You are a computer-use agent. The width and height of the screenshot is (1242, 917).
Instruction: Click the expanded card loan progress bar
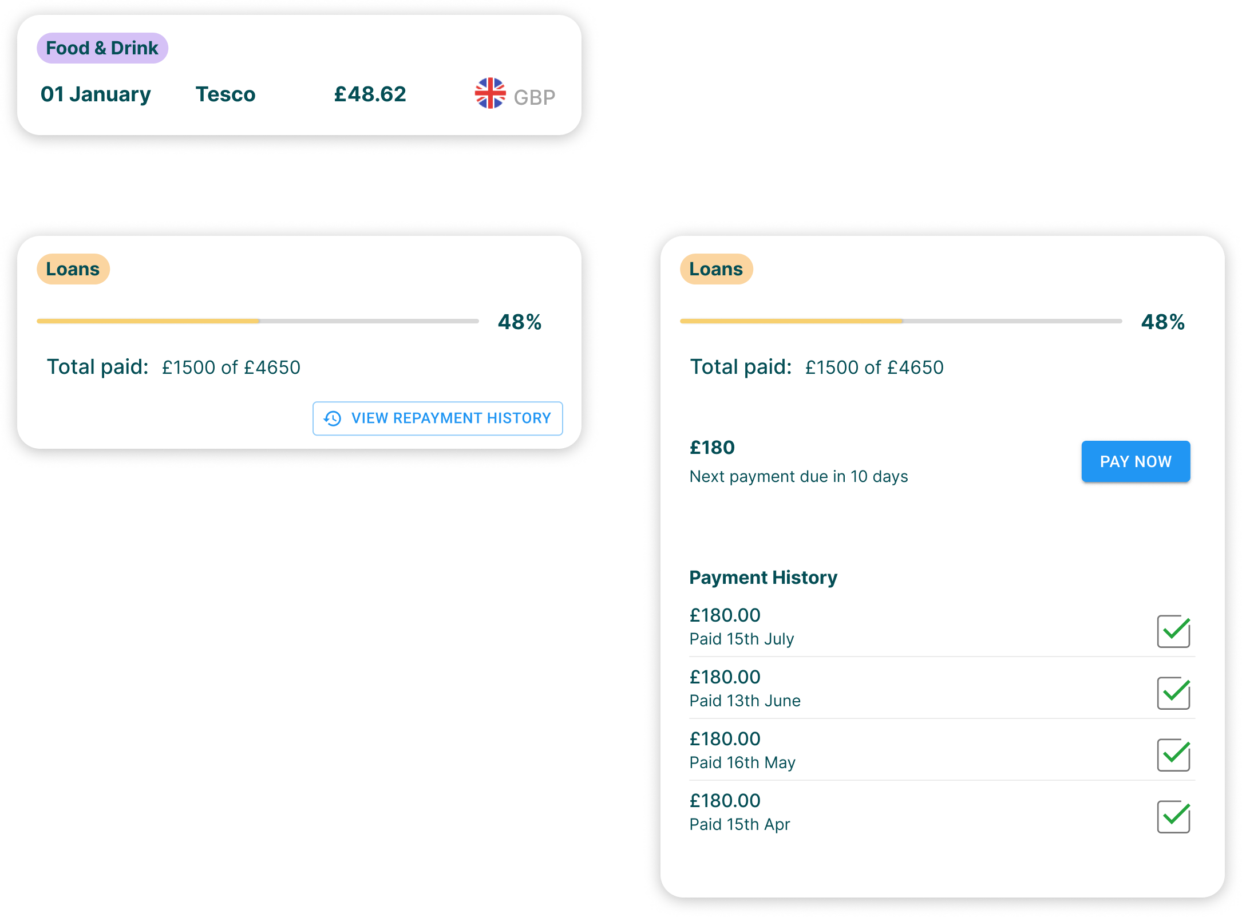click(900, 321)
